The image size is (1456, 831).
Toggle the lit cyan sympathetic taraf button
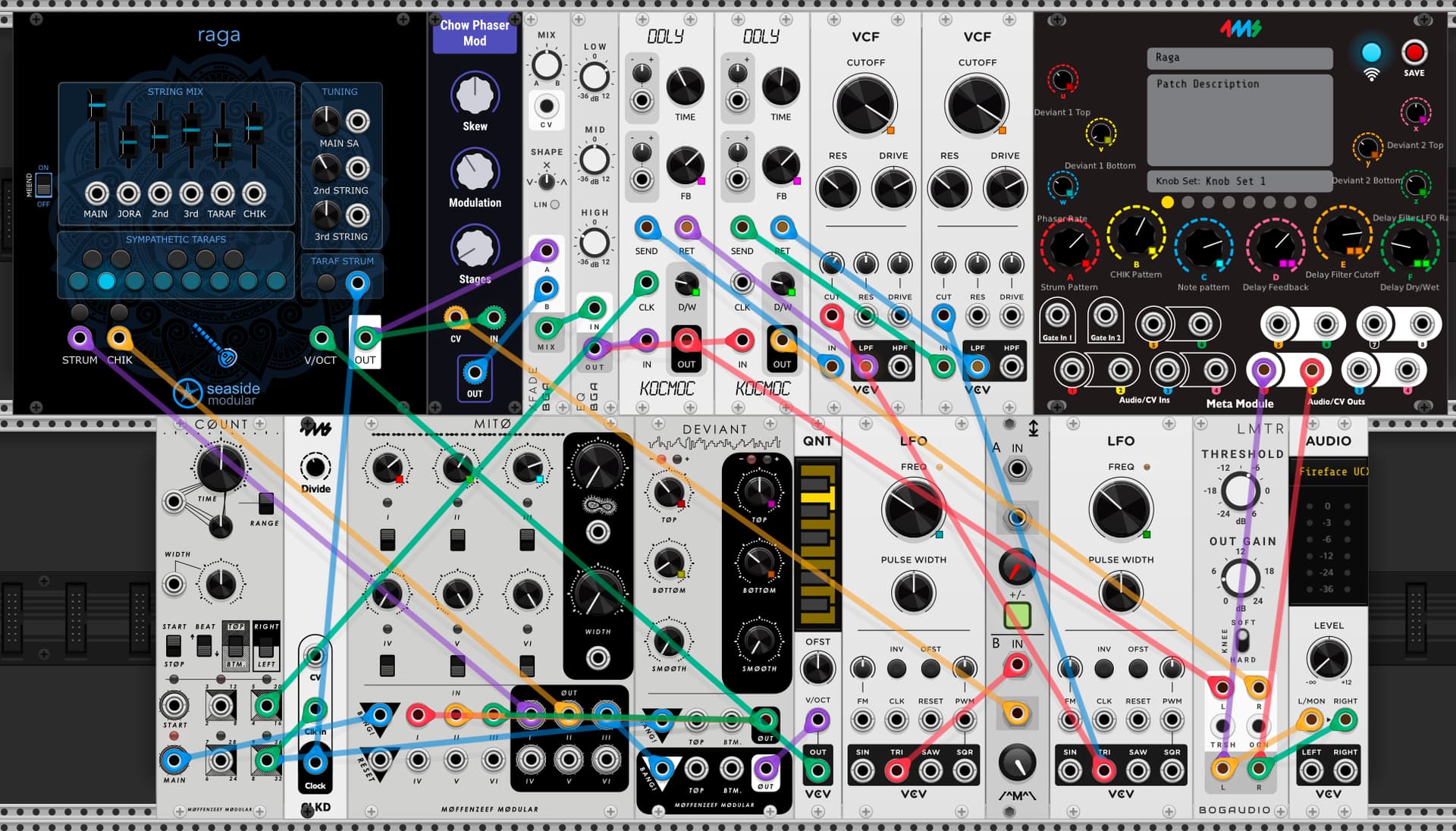coord(106,282)
